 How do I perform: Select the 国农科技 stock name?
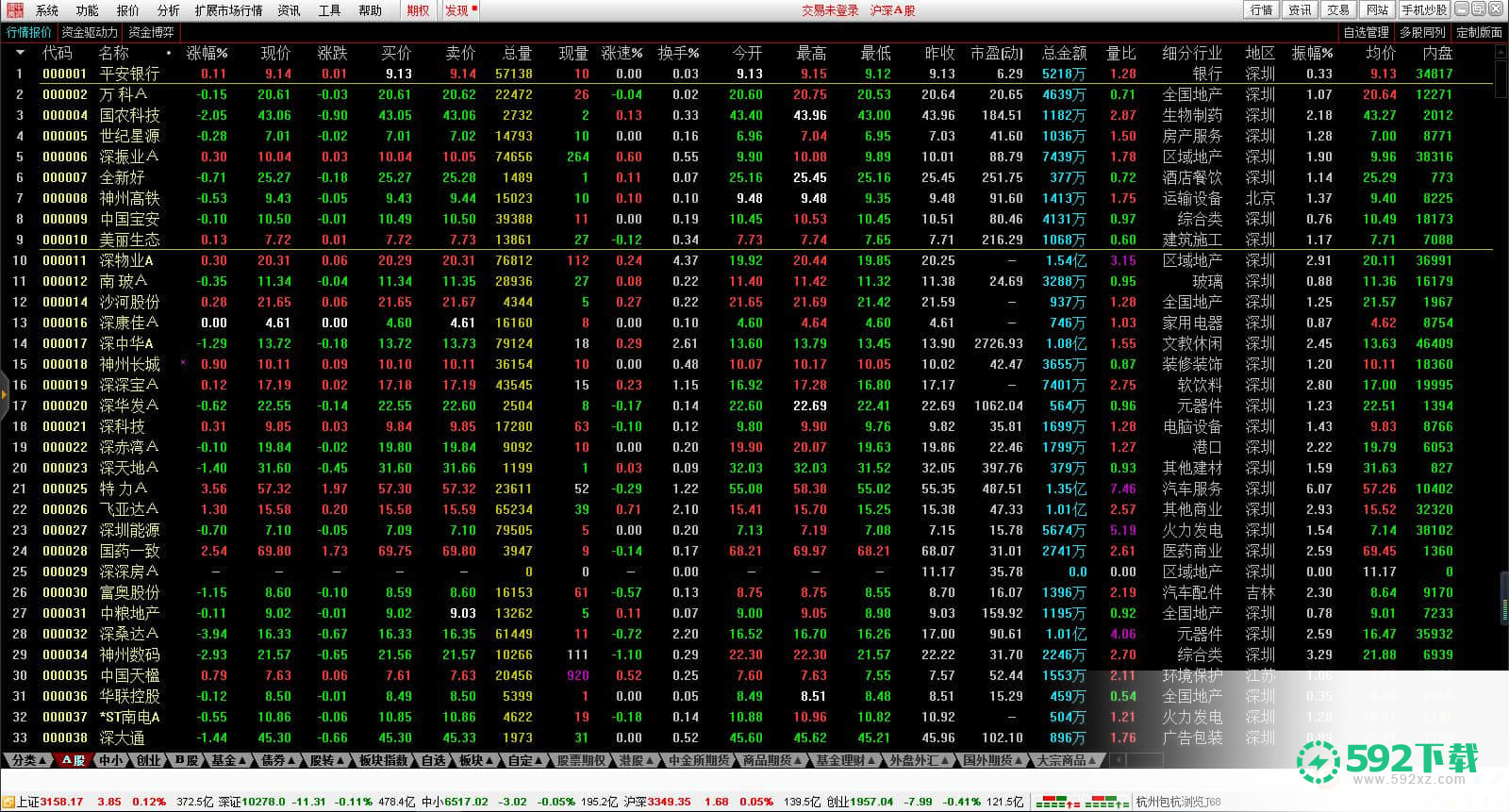pyautogui.click(x=129, y=115)
